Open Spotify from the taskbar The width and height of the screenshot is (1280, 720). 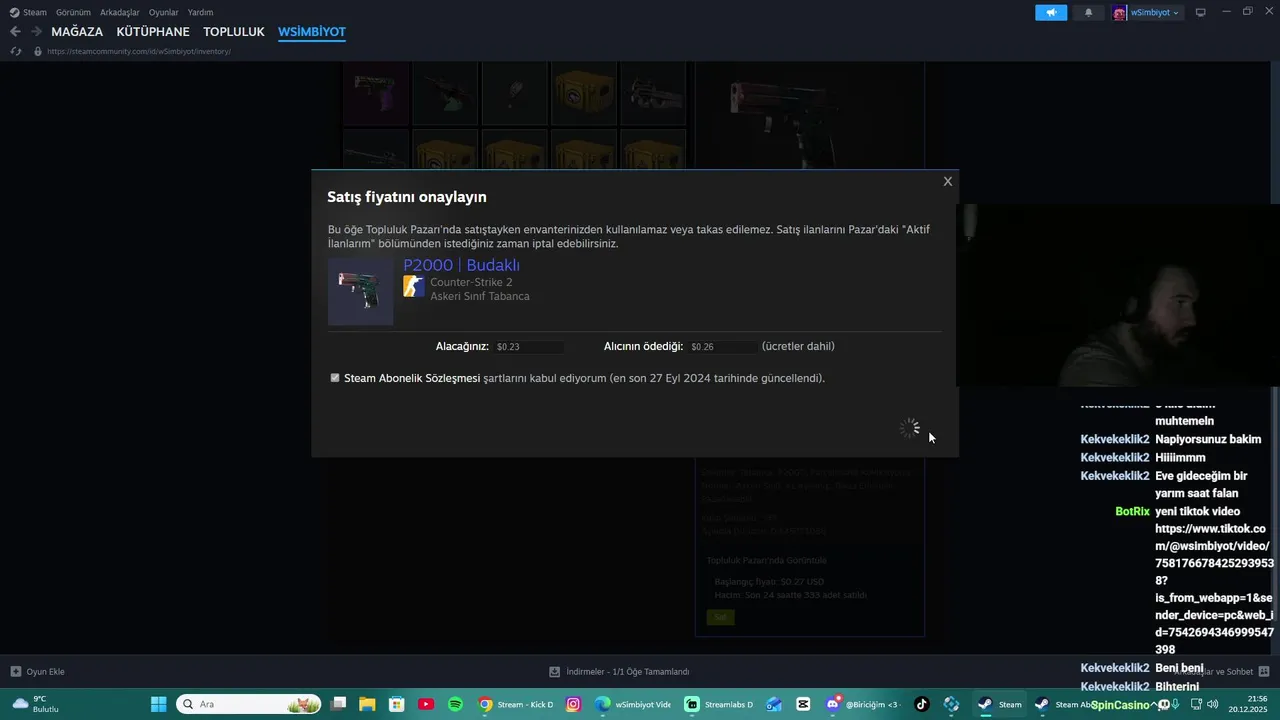455,704
